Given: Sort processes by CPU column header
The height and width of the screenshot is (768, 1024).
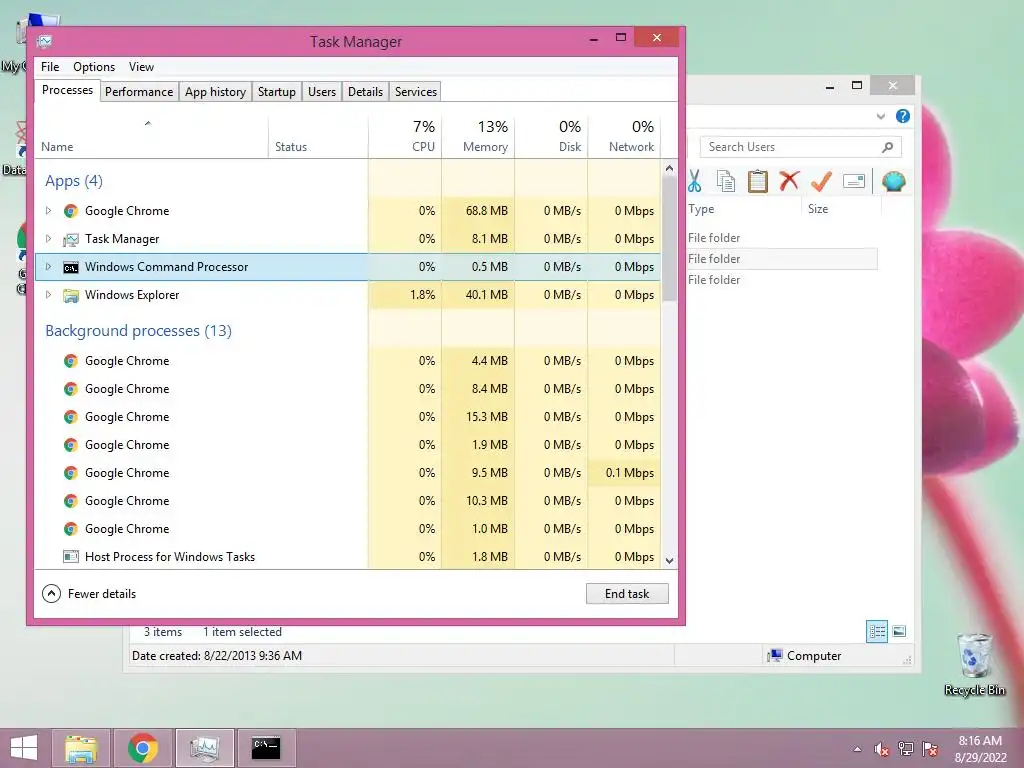Looking at the screenshot, I should [405, 137].
